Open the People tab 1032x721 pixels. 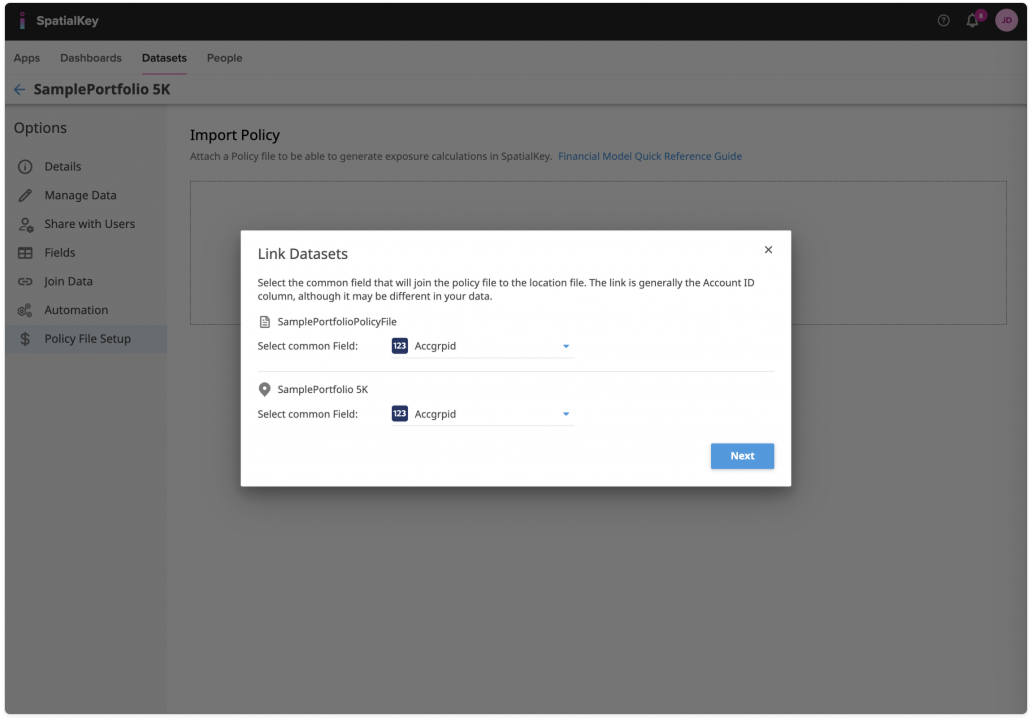tap(224, 58)
